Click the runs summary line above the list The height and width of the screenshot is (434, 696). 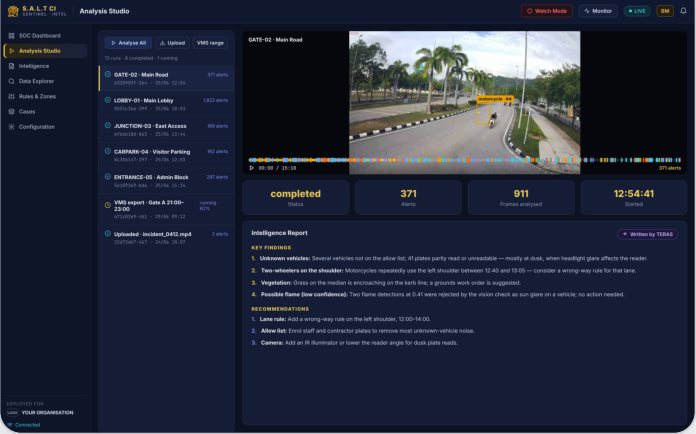coord(141,58)
